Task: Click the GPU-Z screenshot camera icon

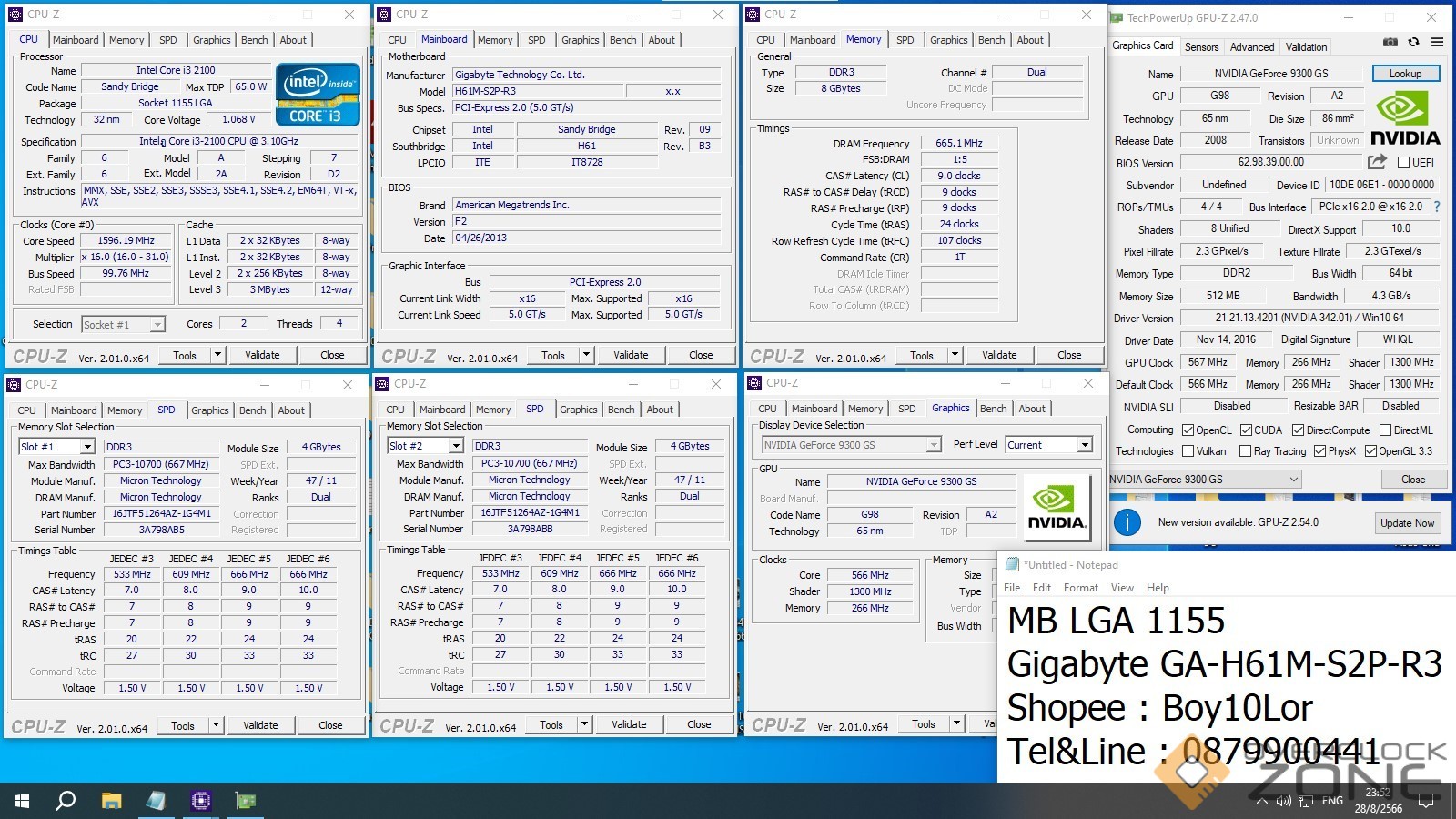Action: (x=1390, y=42)
